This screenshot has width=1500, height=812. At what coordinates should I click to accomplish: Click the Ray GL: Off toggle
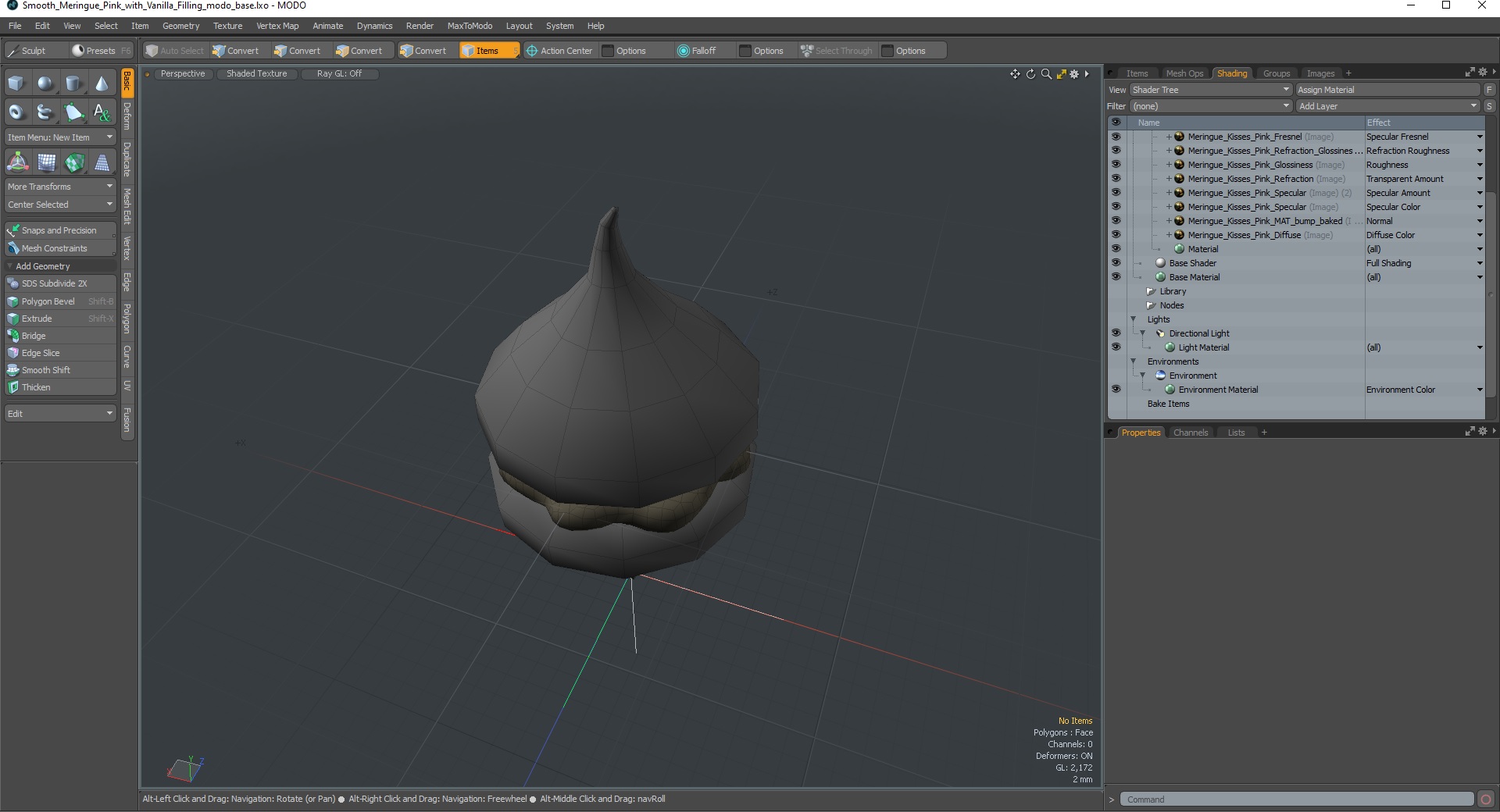(x=339, y=73)
